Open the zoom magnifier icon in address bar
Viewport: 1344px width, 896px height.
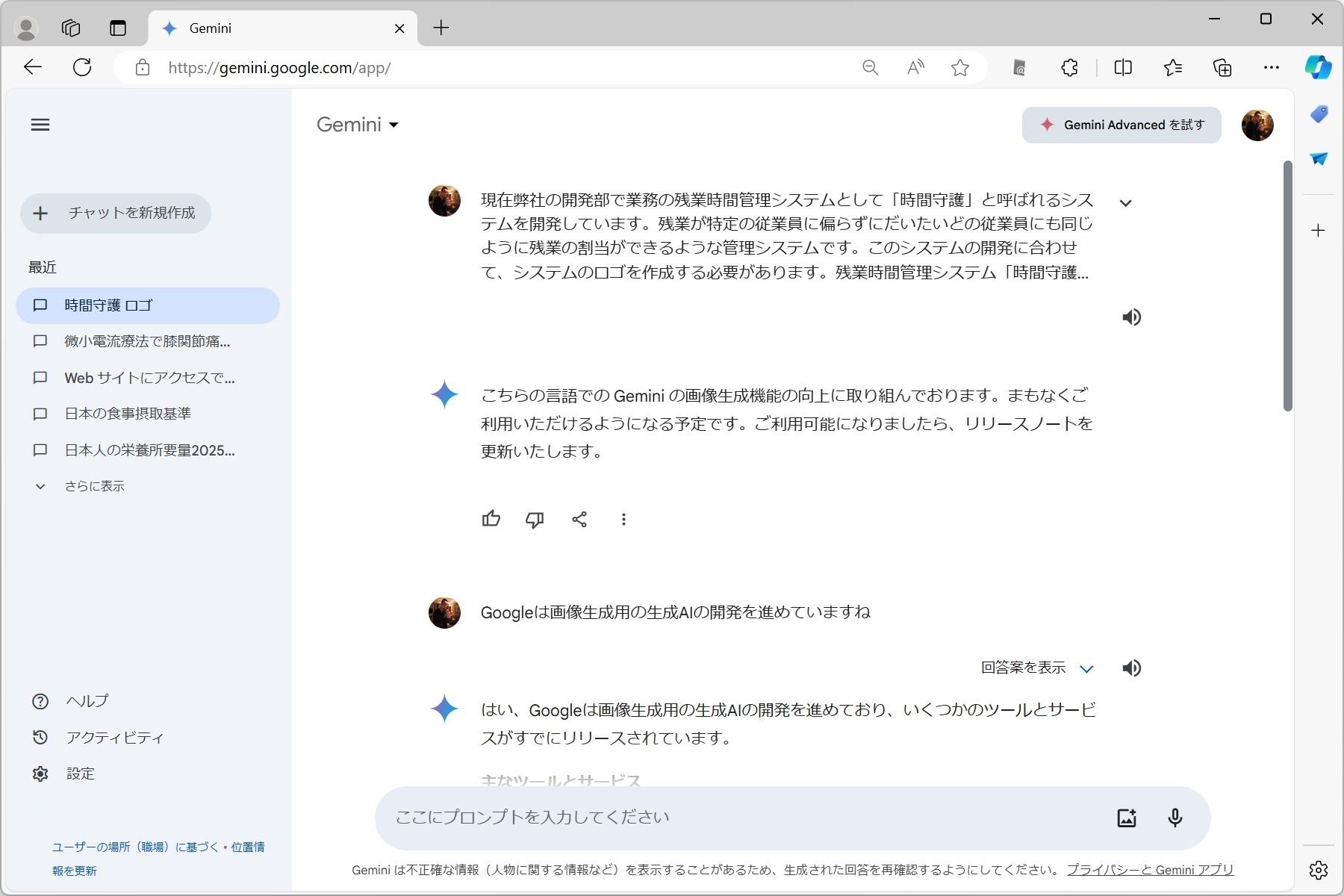[870, 68]
